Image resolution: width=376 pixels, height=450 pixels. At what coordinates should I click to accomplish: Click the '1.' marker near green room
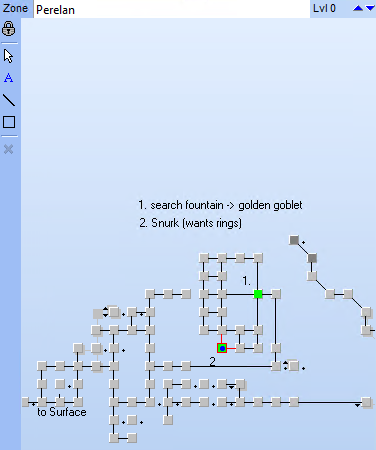246,281
